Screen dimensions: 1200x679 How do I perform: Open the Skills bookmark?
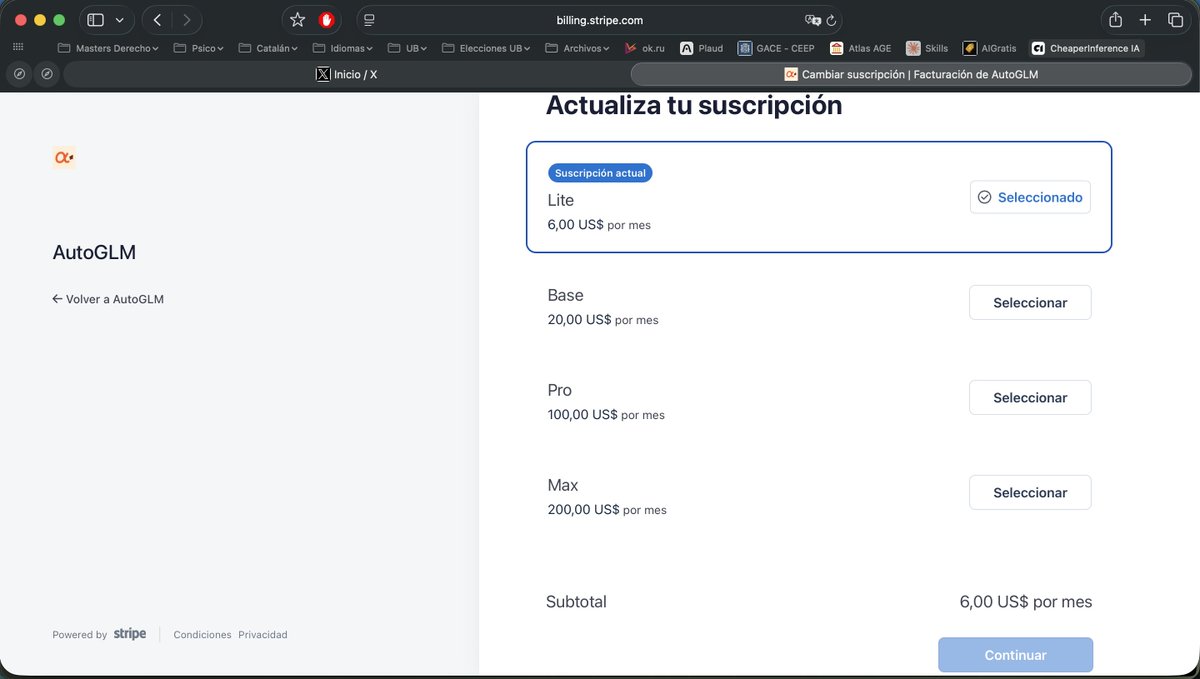click(927, 48)
